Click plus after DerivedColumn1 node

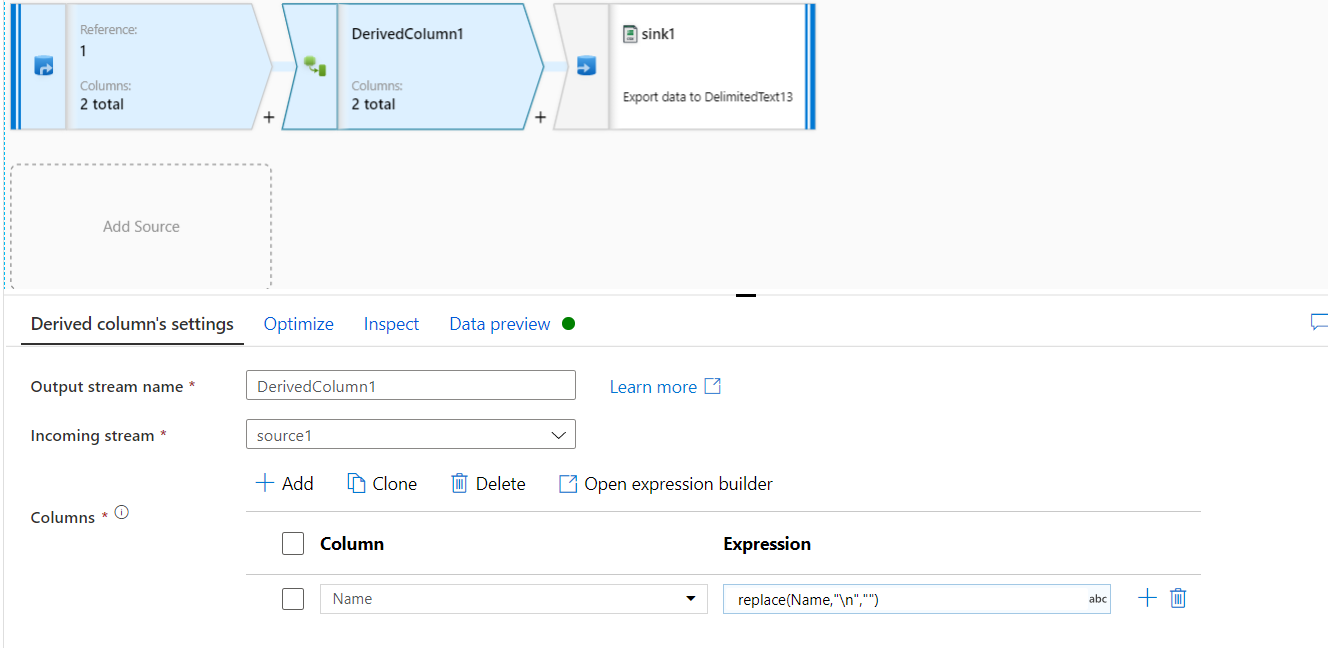(540, 118)
